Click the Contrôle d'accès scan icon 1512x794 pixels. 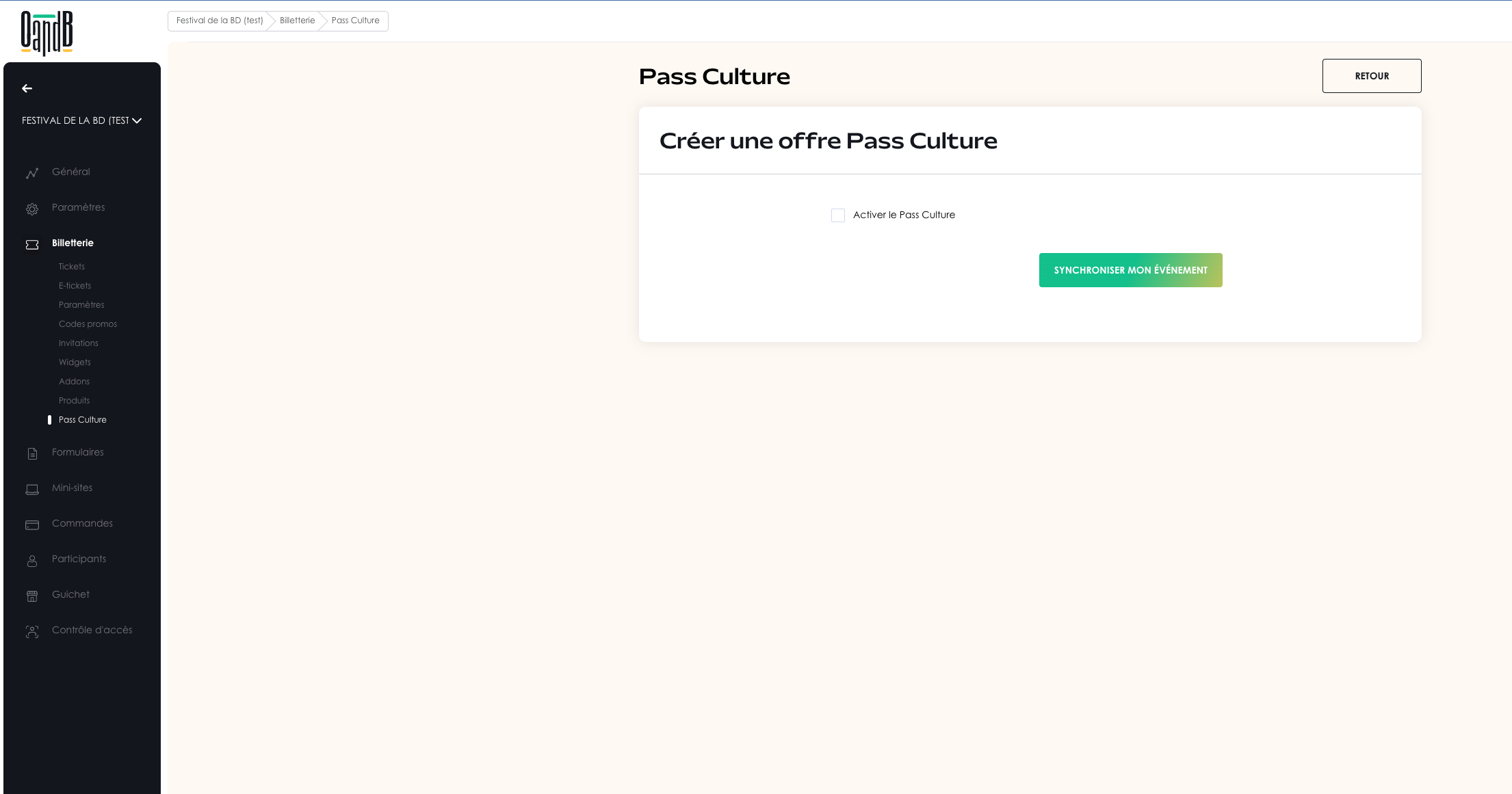32,631
